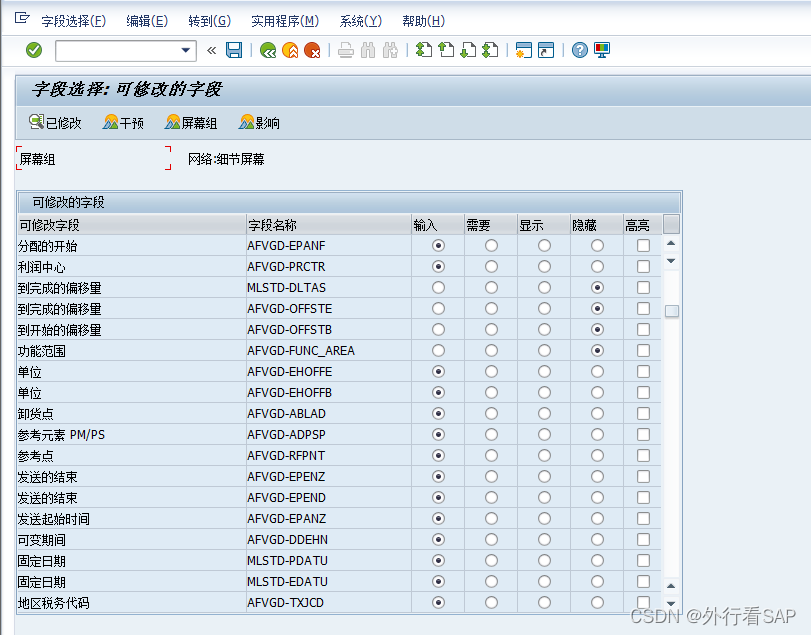The height and width of the screenshot is (635, 811).
Task: Select 输入 radio for AFVGD-FUNC_AREA row
Action: [x=438, y=351]
